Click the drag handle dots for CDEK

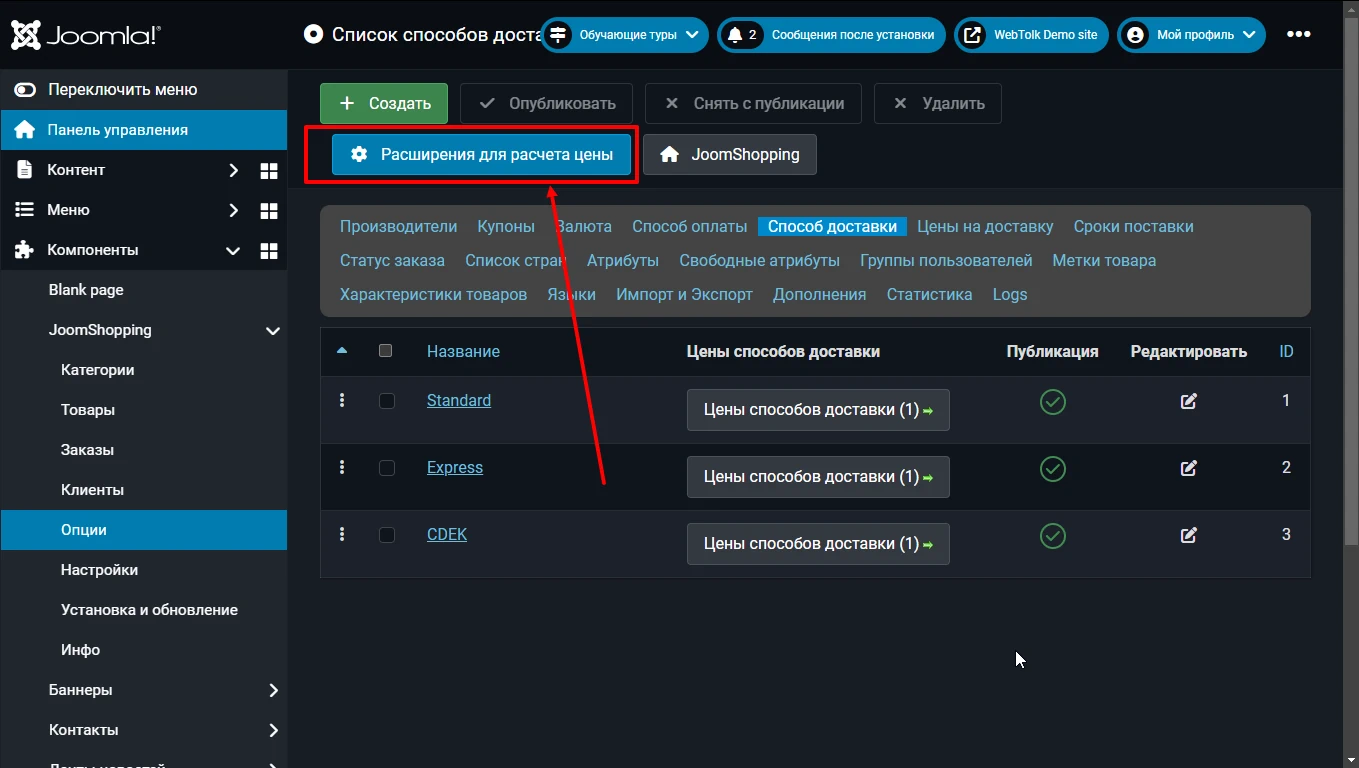342,534
